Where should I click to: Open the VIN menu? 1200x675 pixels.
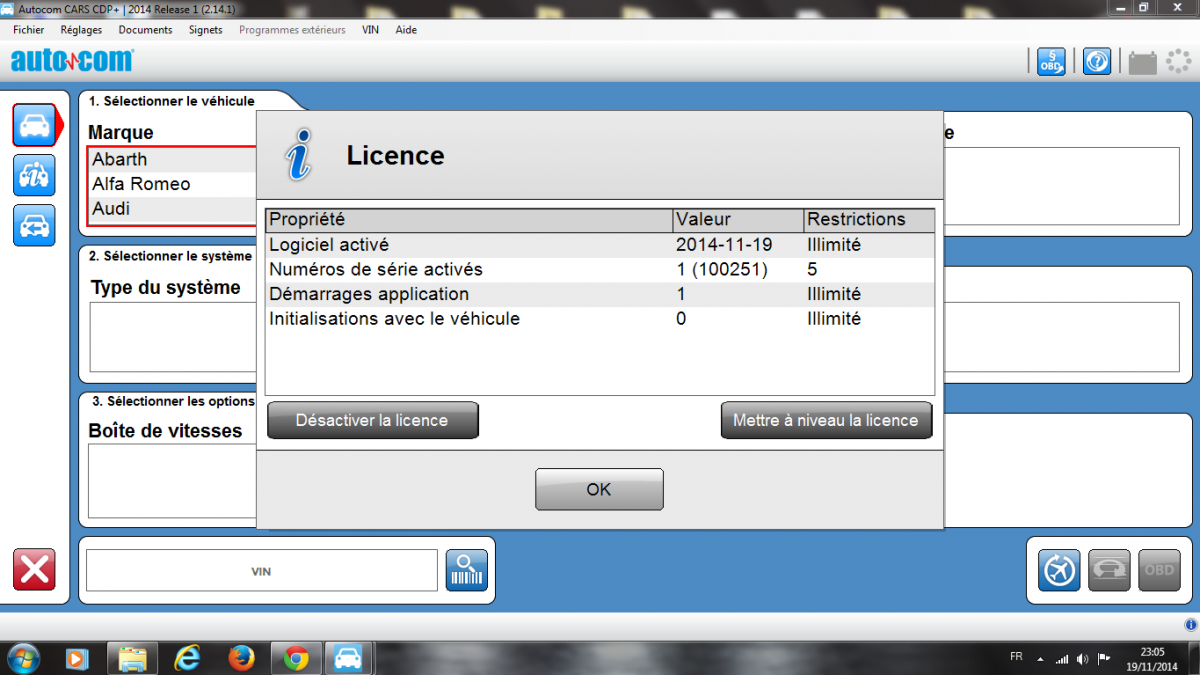click(x=370, y=30)
